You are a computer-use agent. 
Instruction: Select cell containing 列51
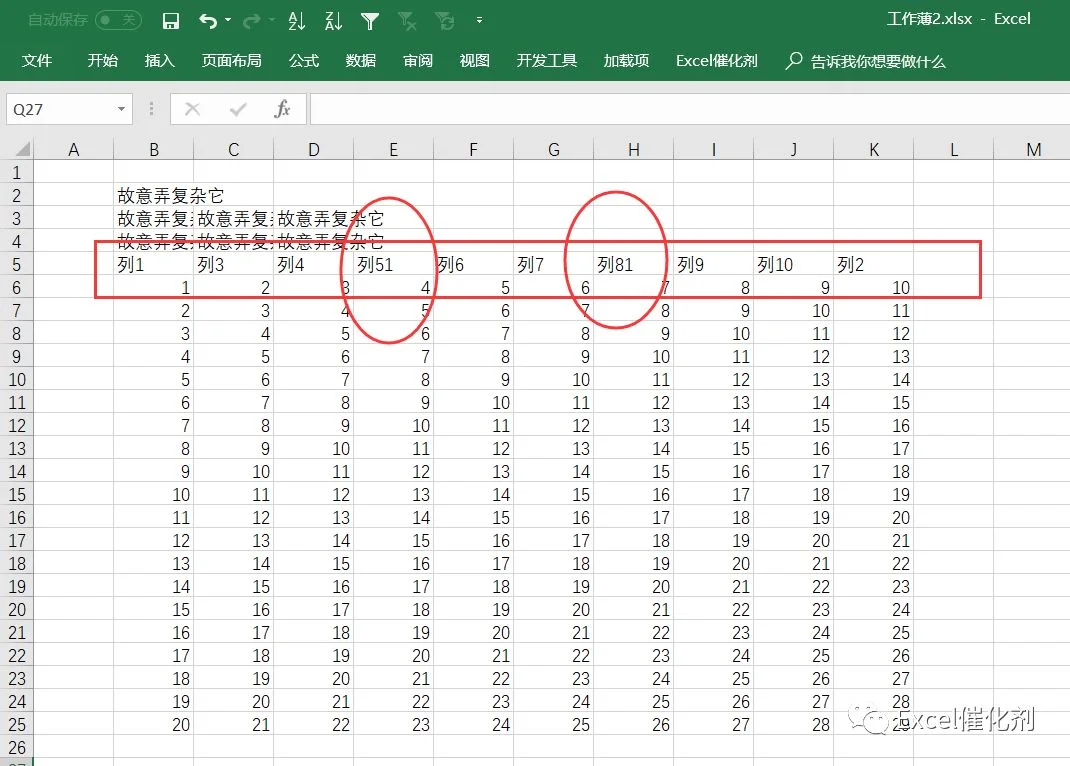coord(393,265)
